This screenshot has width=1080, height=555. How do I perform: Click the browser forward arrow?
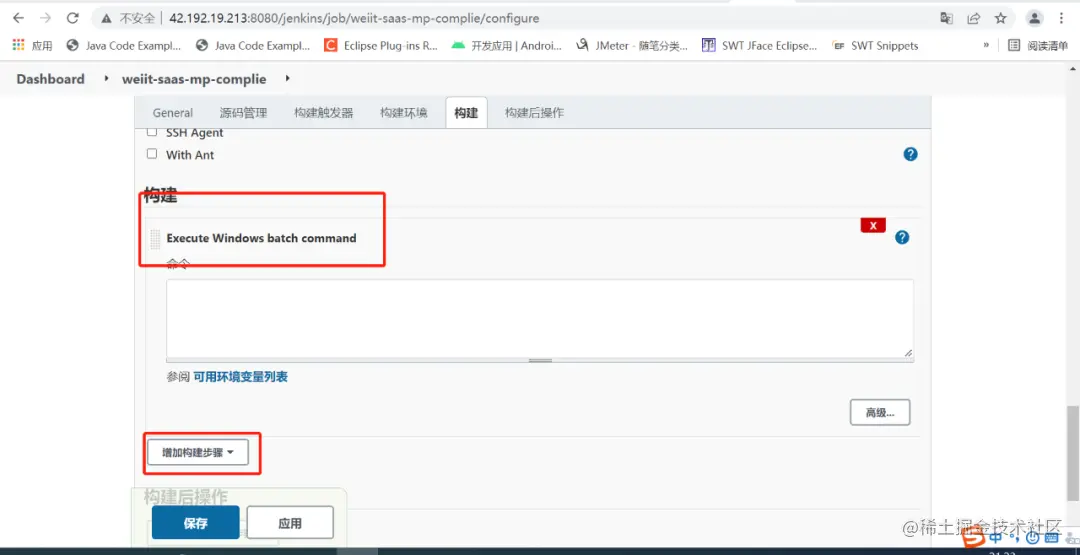(45, 19)
